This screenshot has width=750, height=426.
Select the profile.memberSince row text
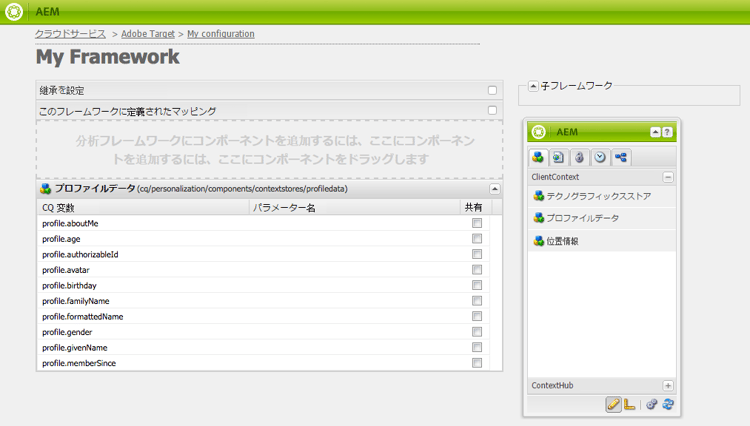(x=79, y=363)
